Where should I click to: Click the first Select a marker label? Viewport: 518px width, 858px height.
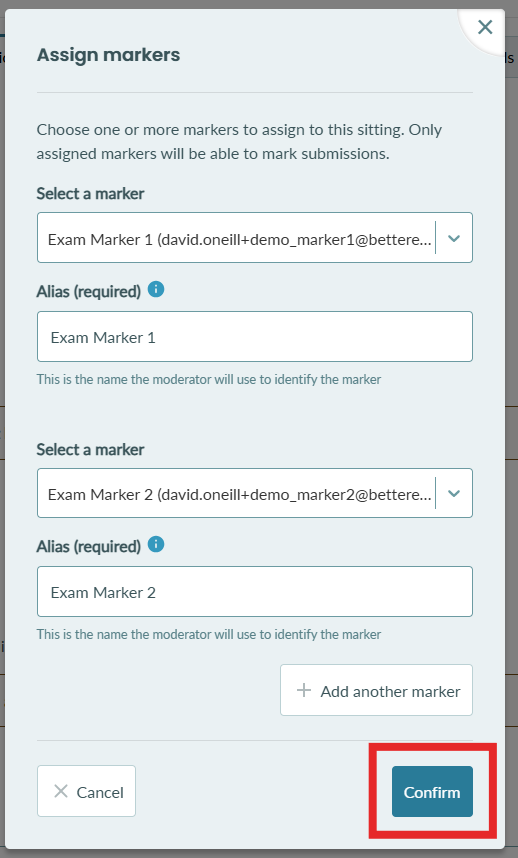[90, 194]
